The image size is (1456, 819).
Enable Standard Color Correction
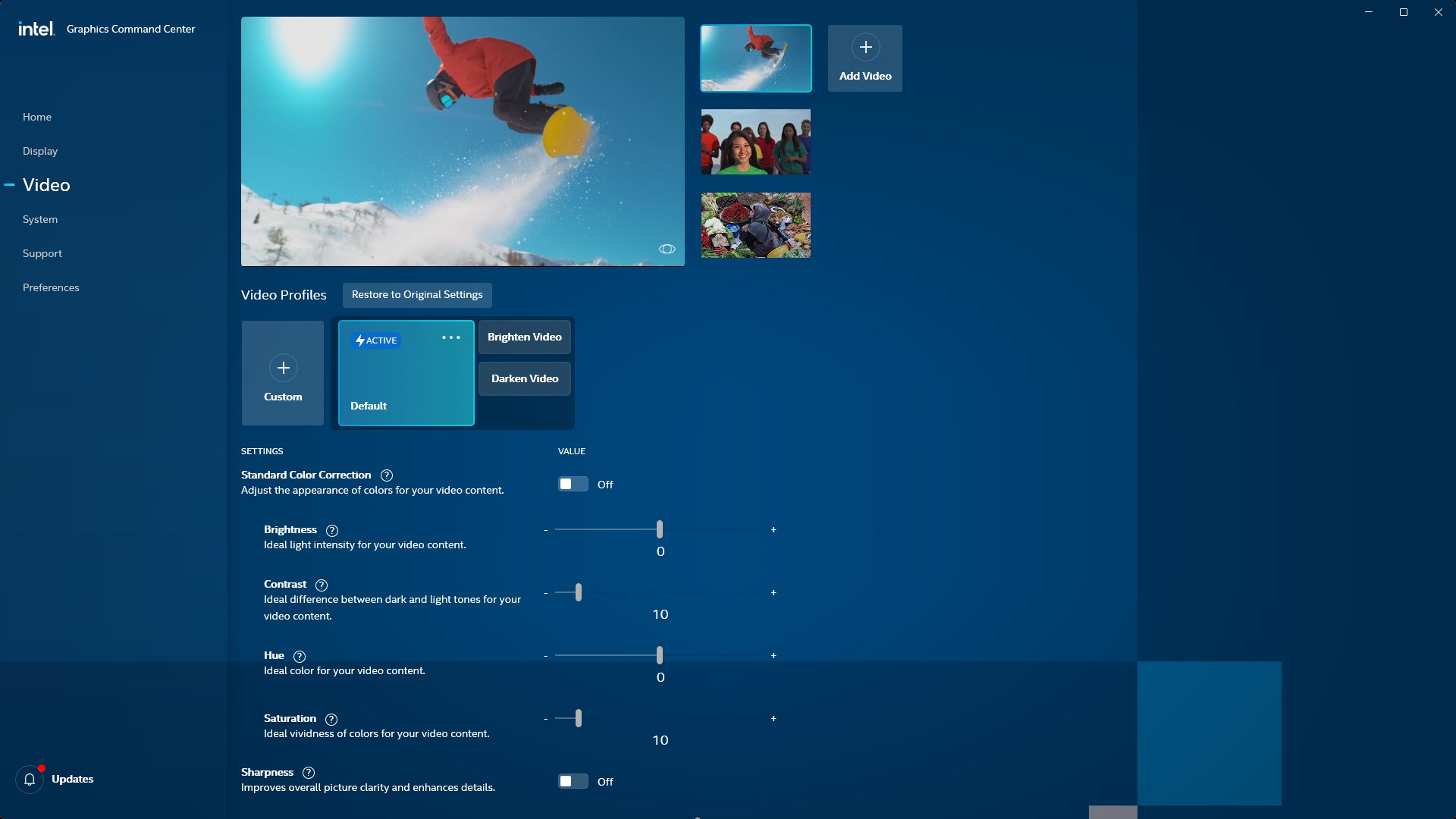pyautogui.click(x=573, y=484)
